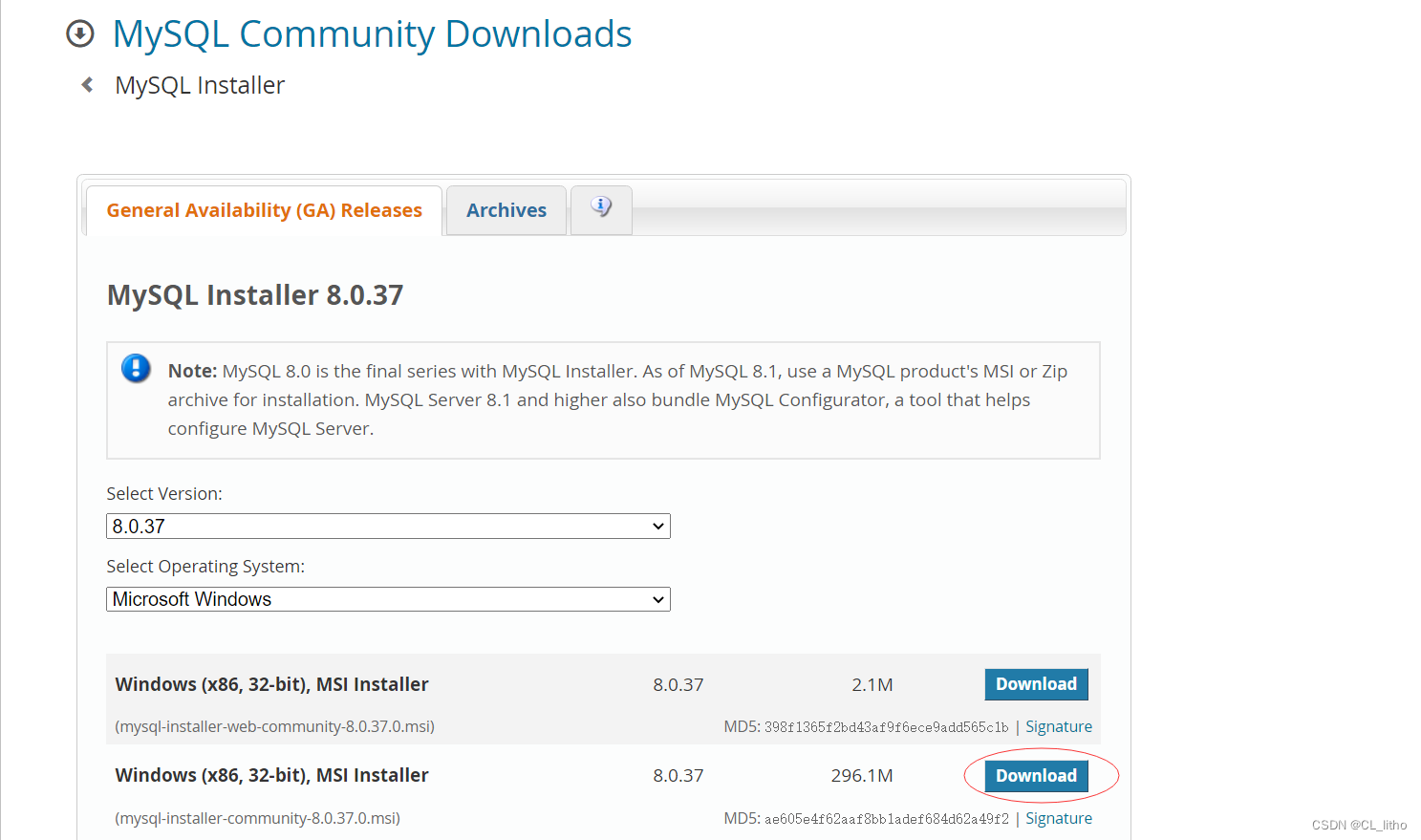Click MD5 hash starting 398f1365
The width and height of the screenshot is (1421, 840).
[x=886, y=727]
